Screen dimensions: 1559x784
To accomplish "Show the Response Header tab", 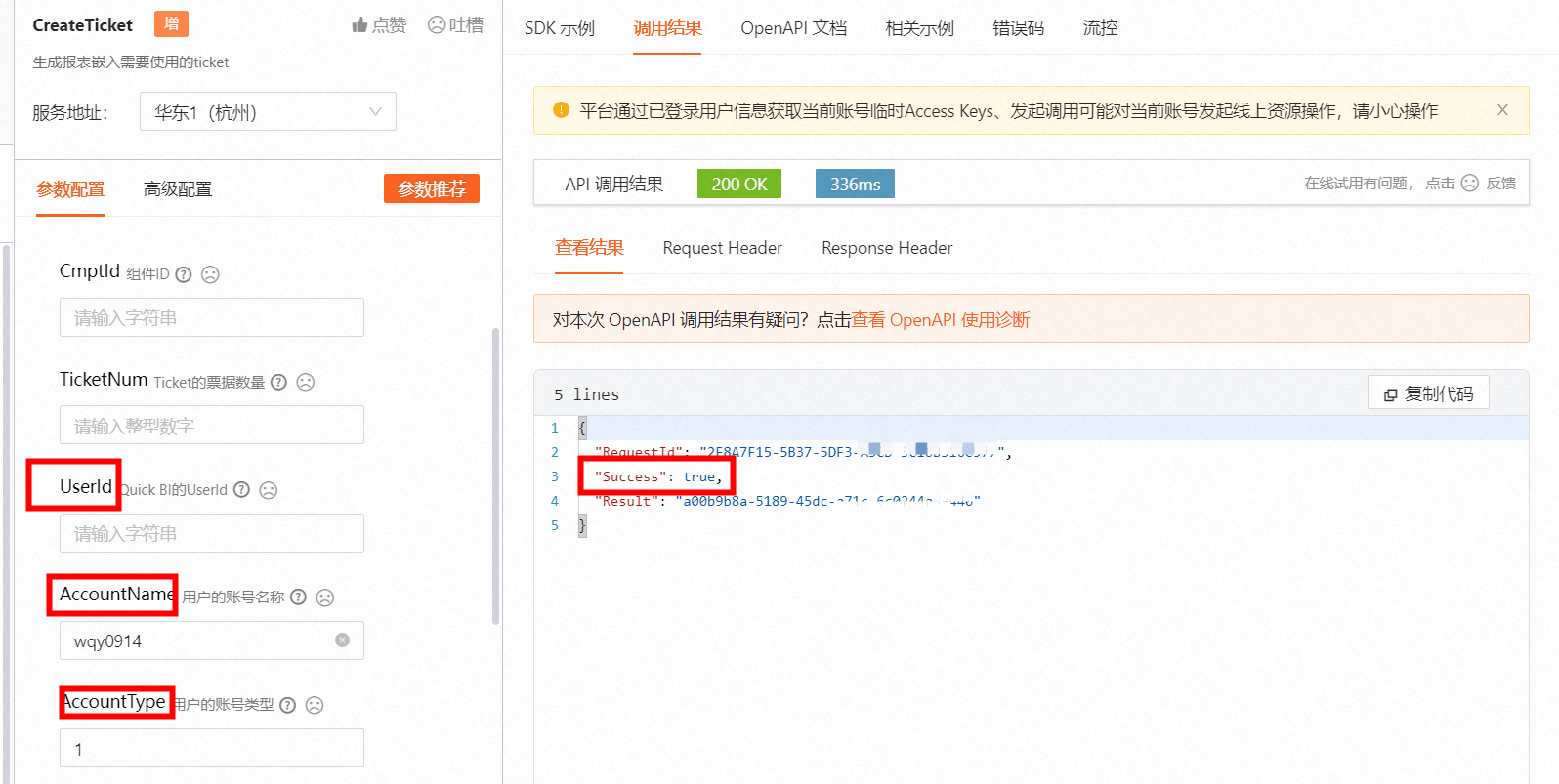I will point(887,248).
